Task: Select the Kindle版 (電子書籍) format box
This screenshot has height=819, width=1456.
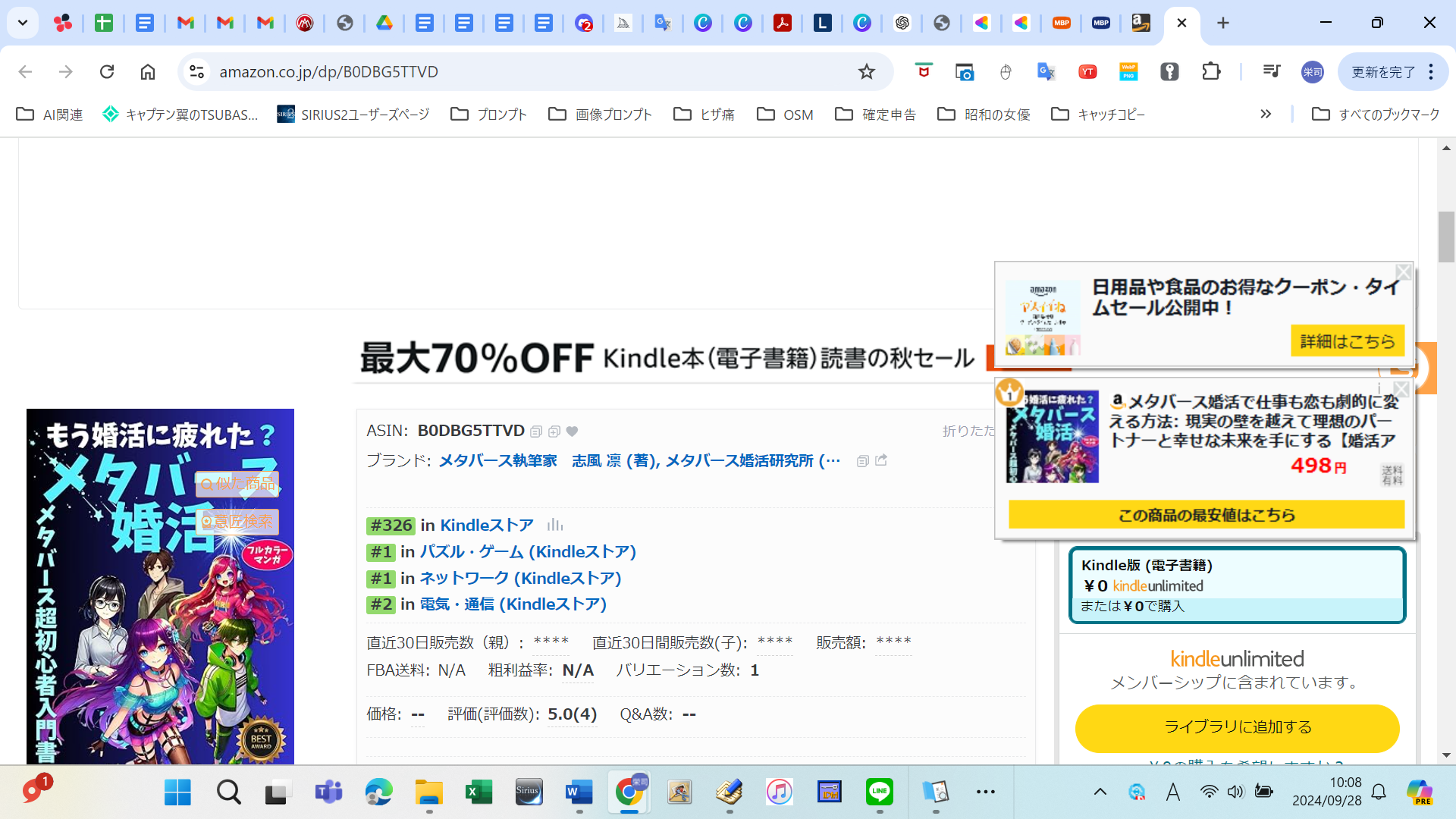Action: click(x=1238, y=585)
